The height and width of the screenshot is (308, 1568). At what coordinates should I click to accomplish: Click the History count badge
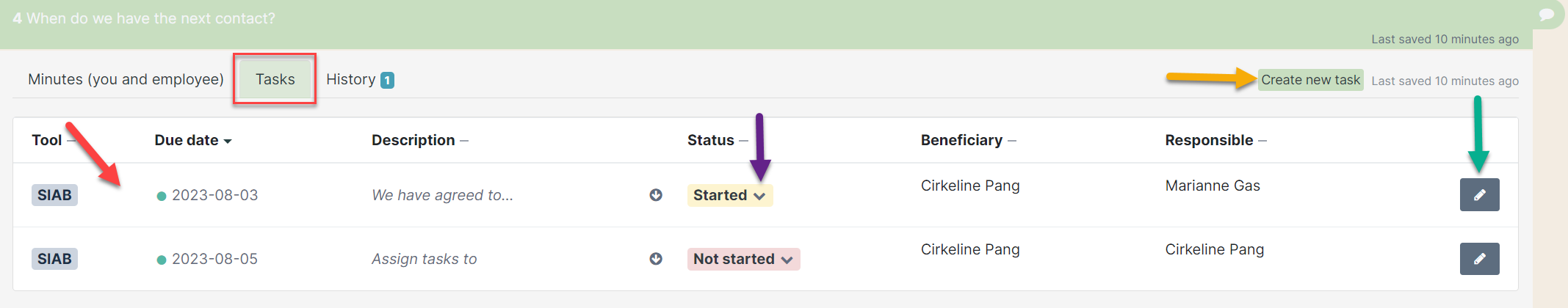(387, 80)
